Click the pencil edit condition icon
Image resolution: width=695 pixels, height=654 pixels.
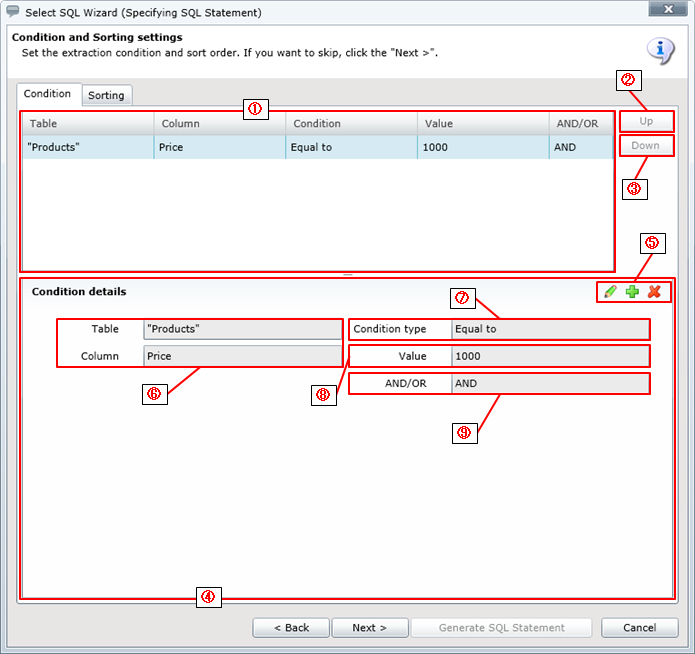pos(610,292)
